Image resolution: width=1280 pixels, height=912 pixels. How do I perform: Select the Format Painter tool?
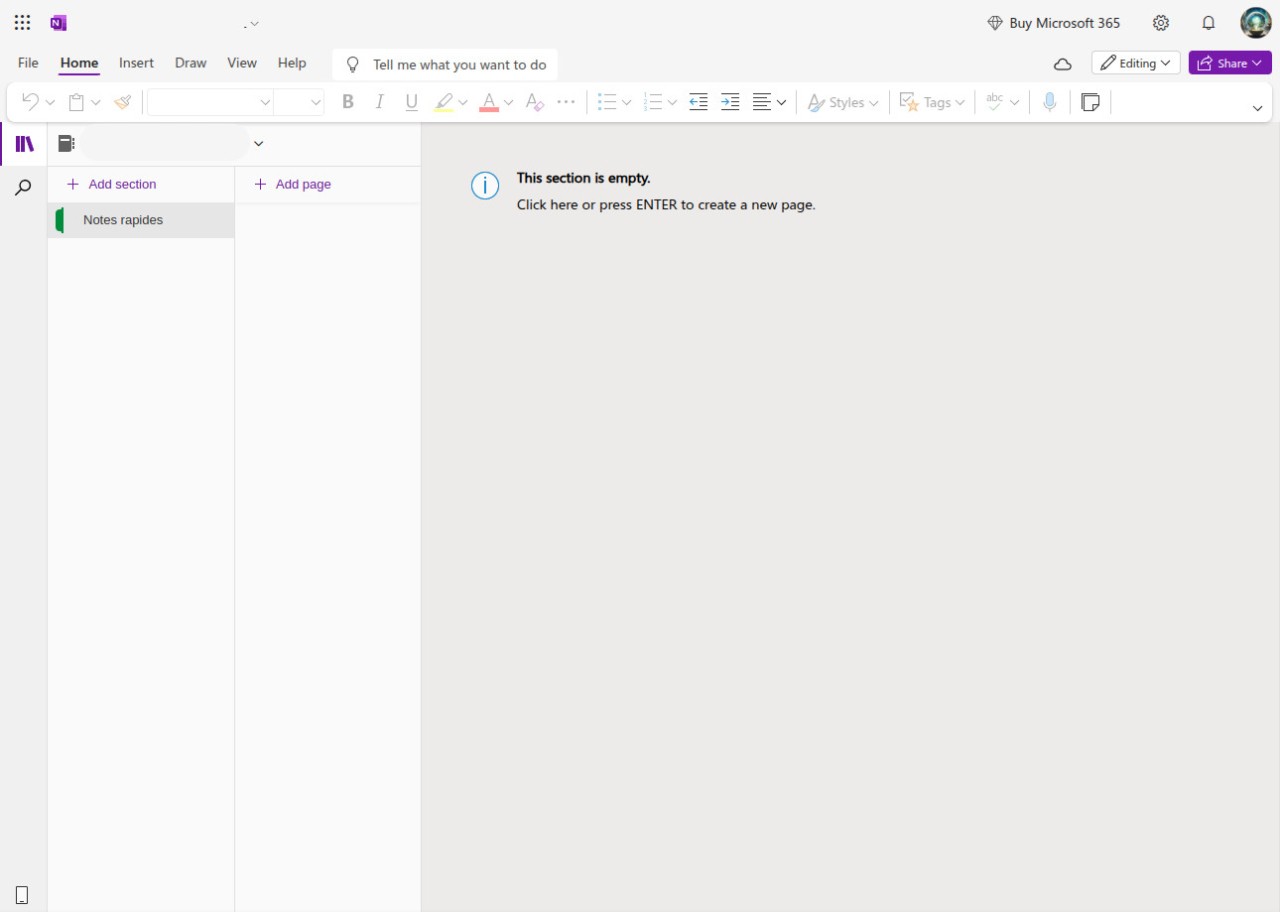click(x=122, y=101)
